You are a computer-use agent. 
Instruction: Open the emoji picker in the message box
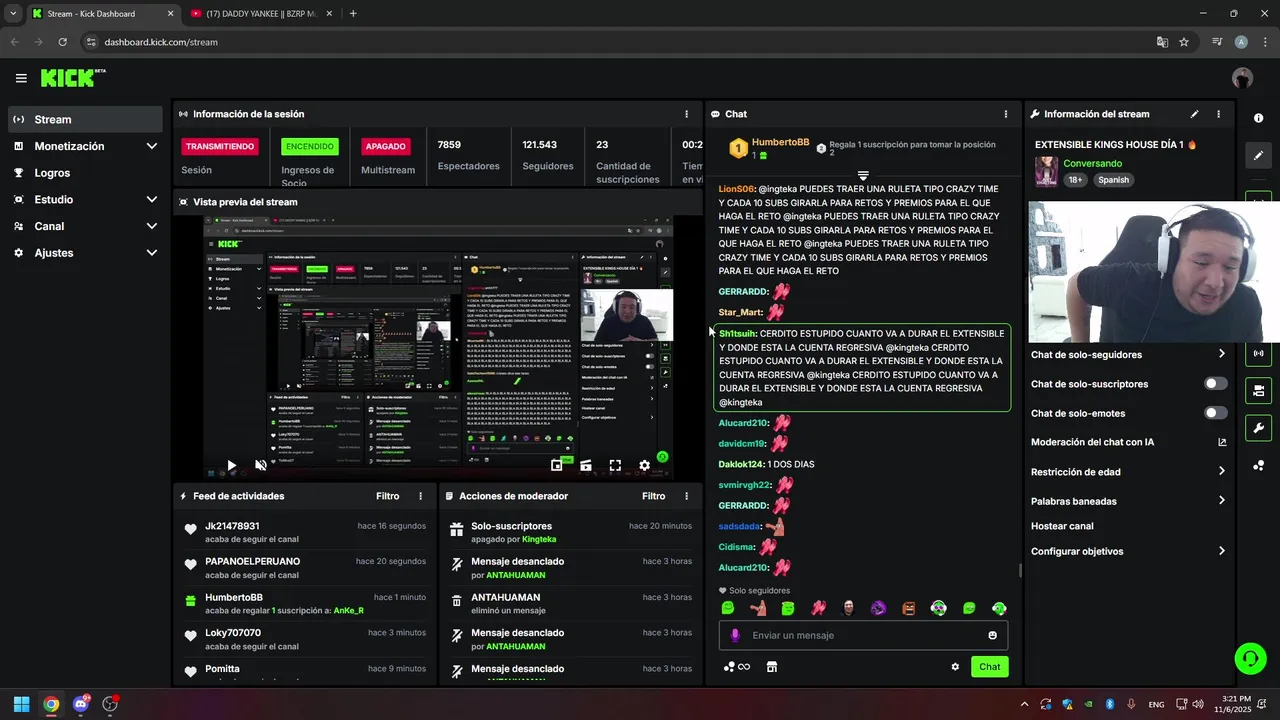992,635
